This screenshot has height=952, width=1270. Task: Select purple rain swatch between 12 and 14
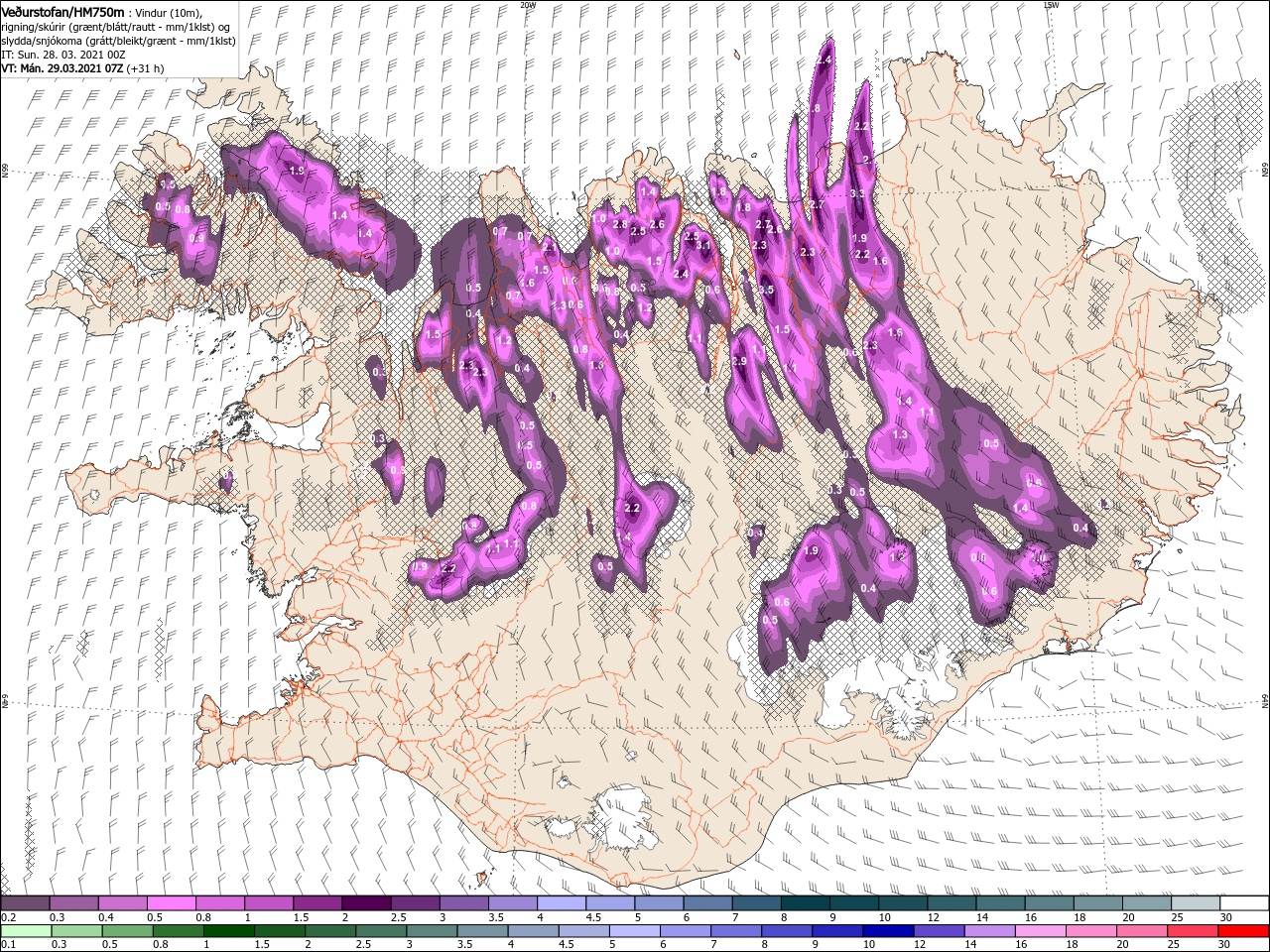pos(939,931)
